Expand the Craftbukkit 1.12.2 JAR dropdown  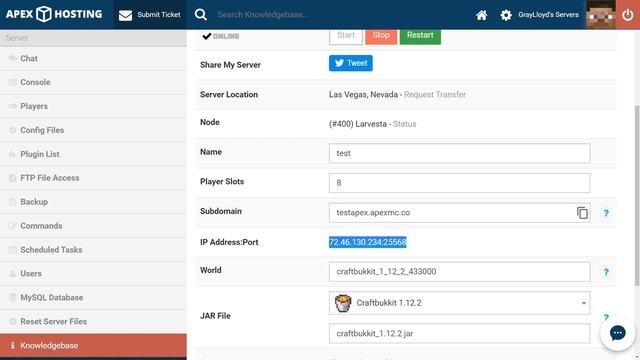[x=459, y=303]
